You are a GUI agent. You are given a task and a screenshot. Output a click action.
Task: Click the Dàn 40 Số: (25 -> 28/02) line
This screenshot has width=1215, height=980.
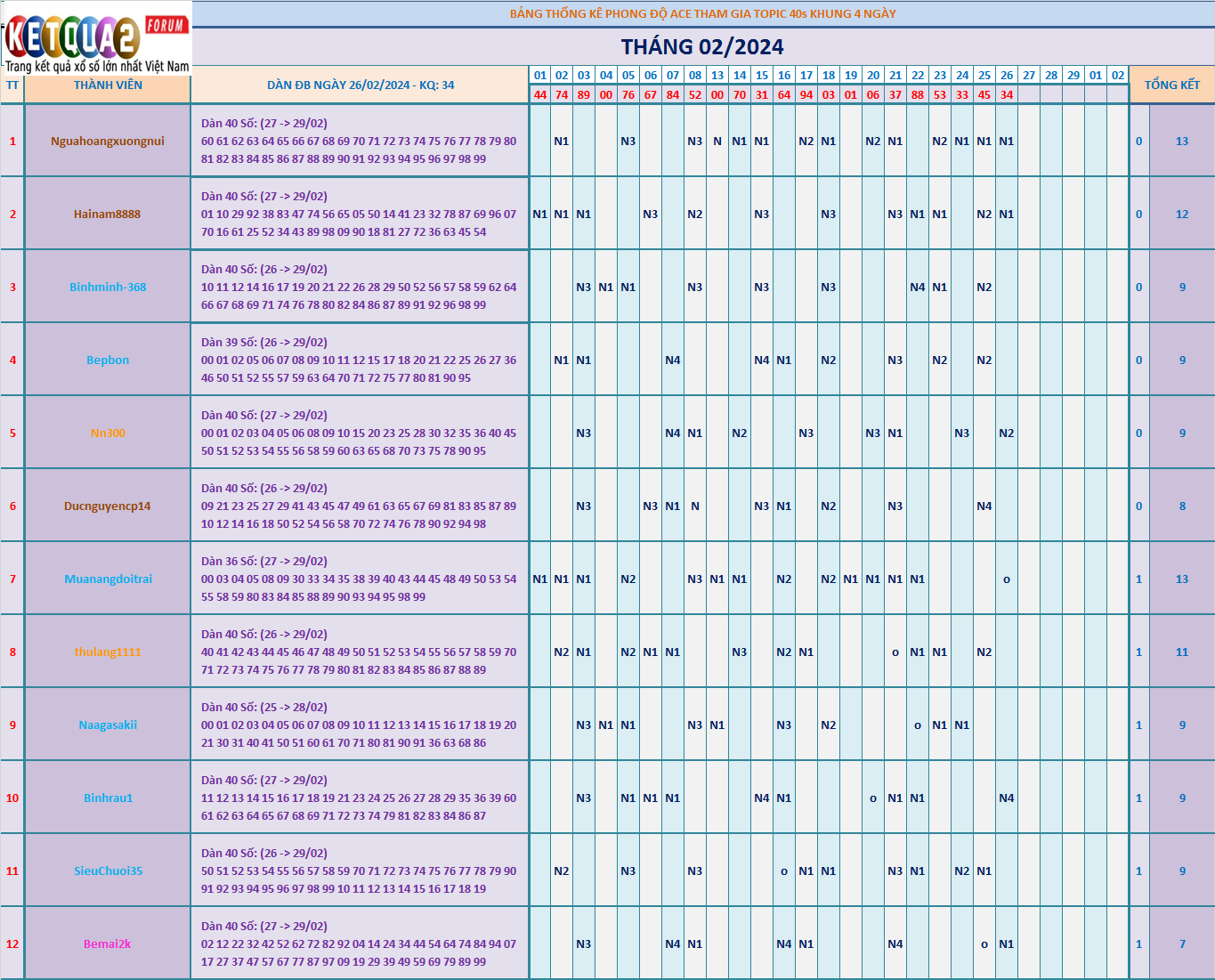click(264, 707)
